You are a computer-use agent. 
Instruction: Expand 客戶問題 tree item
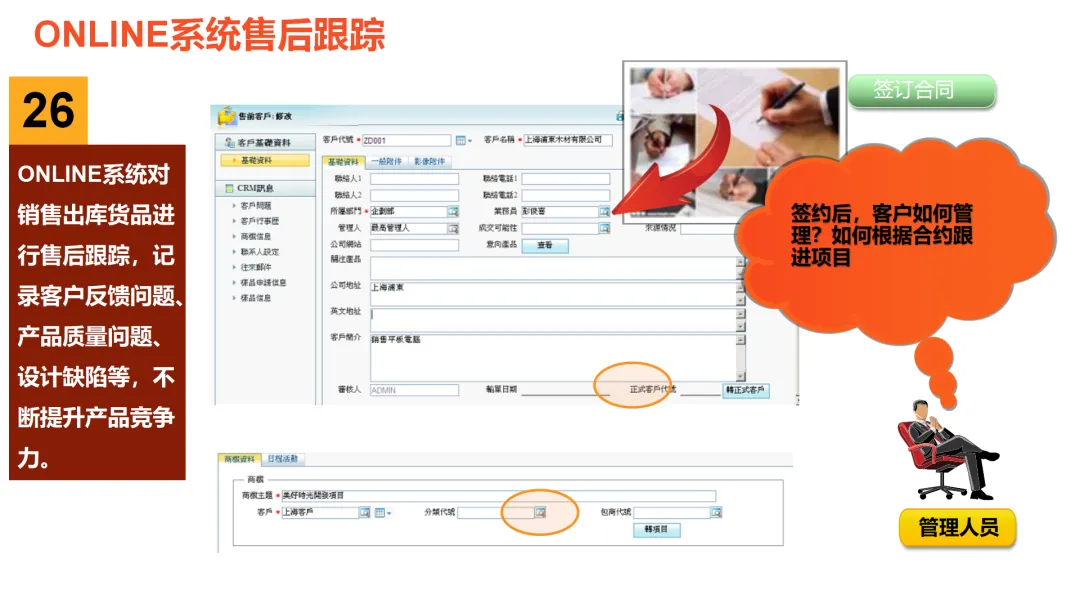(x=234, y=206)
